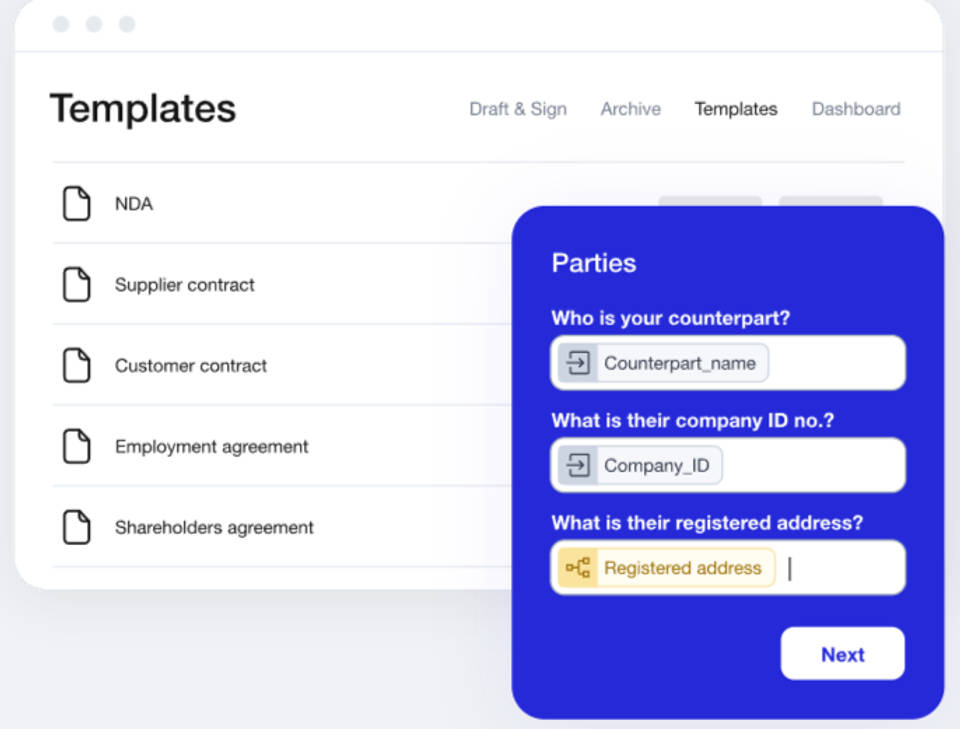Click the document icon next to NDA
Screen dimensions: 960x729
click(77, 203)
